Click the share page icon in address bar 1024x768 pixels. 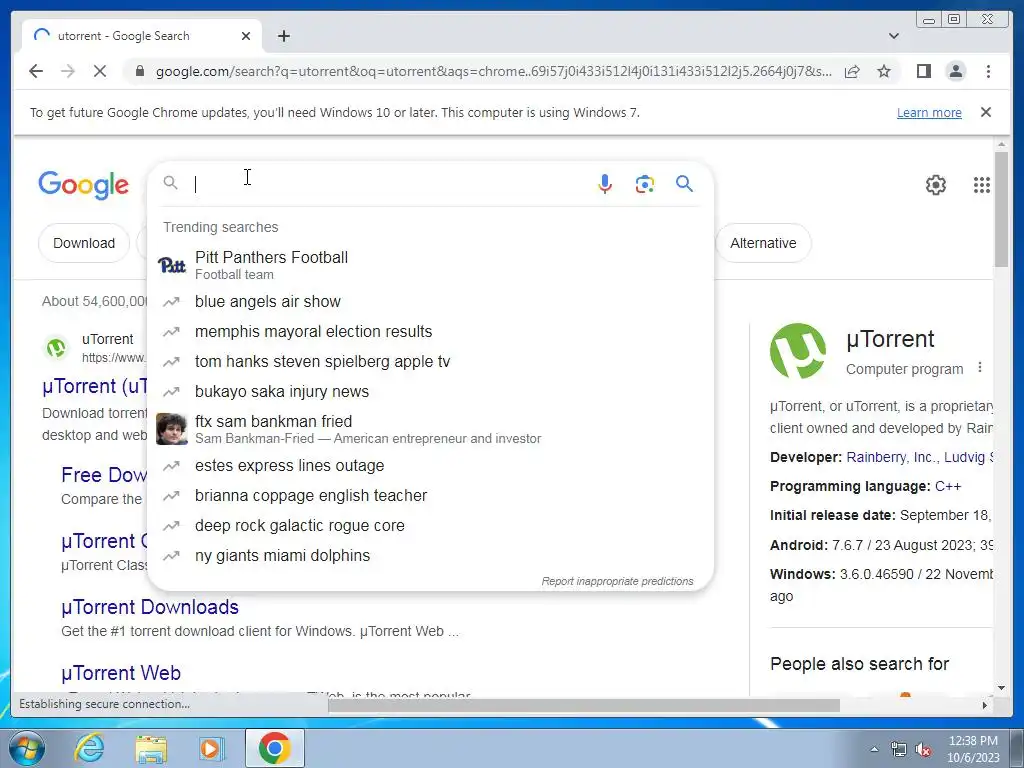click(x=852, y=71)
